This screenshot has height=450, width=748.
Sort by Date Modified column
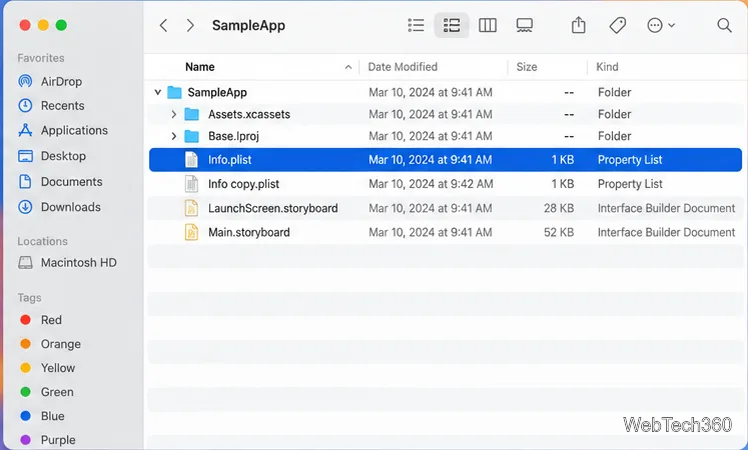click(403, 67)
